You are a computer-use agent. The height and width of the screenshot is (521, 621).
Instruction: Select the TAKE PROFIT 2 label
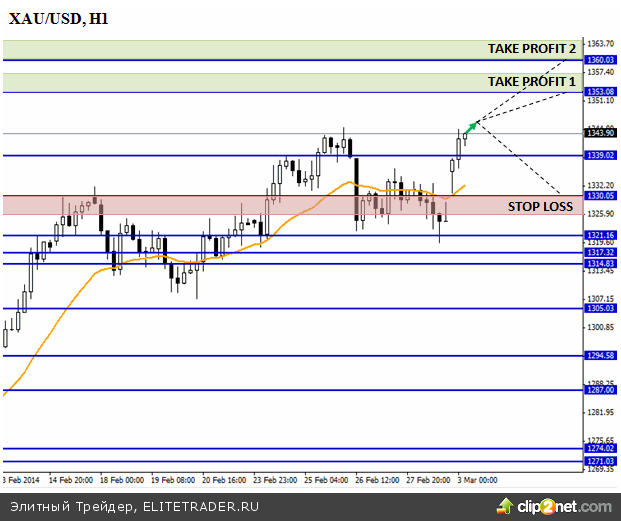(531, 48)
